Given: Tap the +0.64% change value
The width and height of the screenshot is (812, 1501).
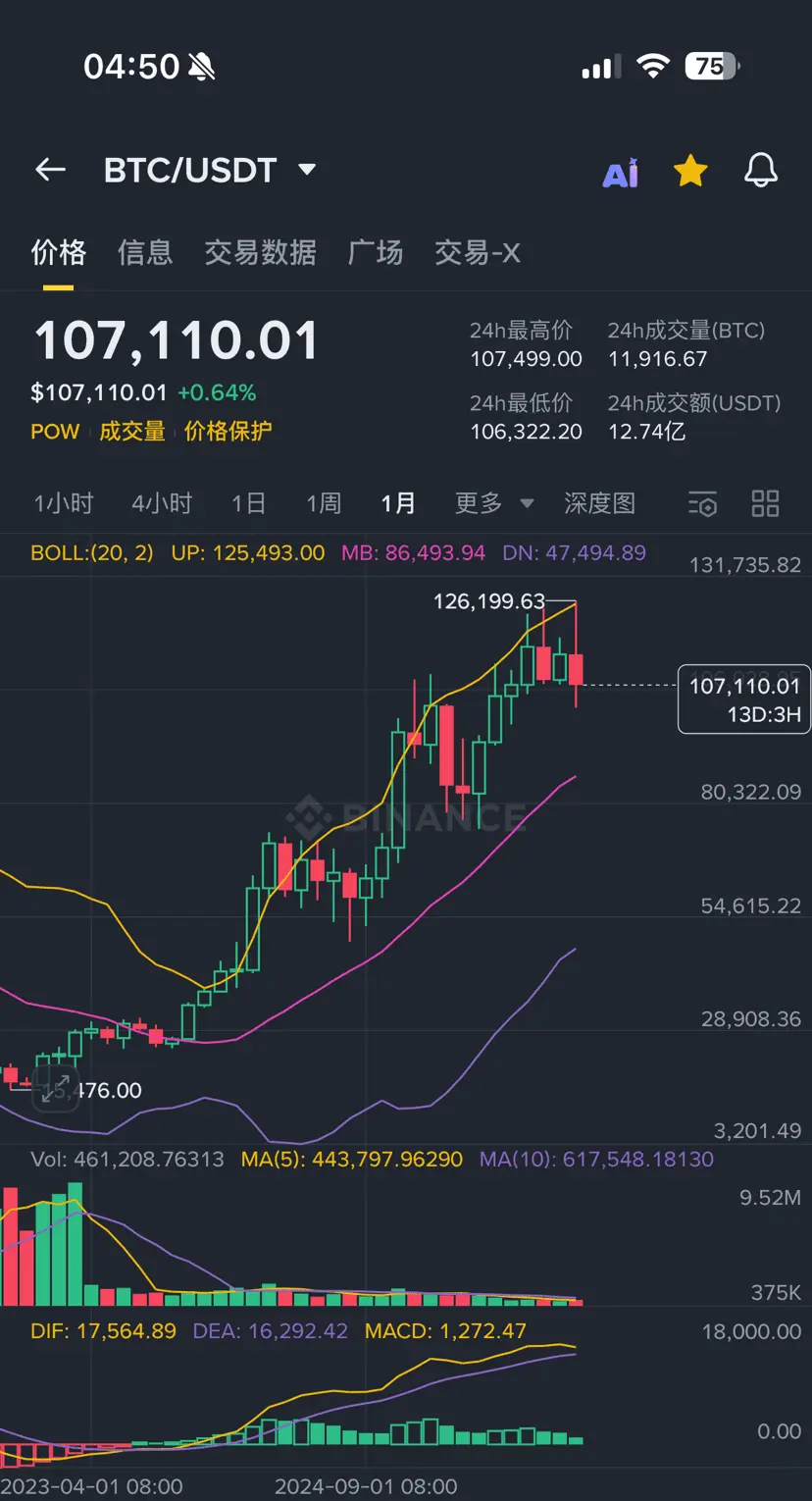Looking at the screenshot, I should [x=217, y=393].
